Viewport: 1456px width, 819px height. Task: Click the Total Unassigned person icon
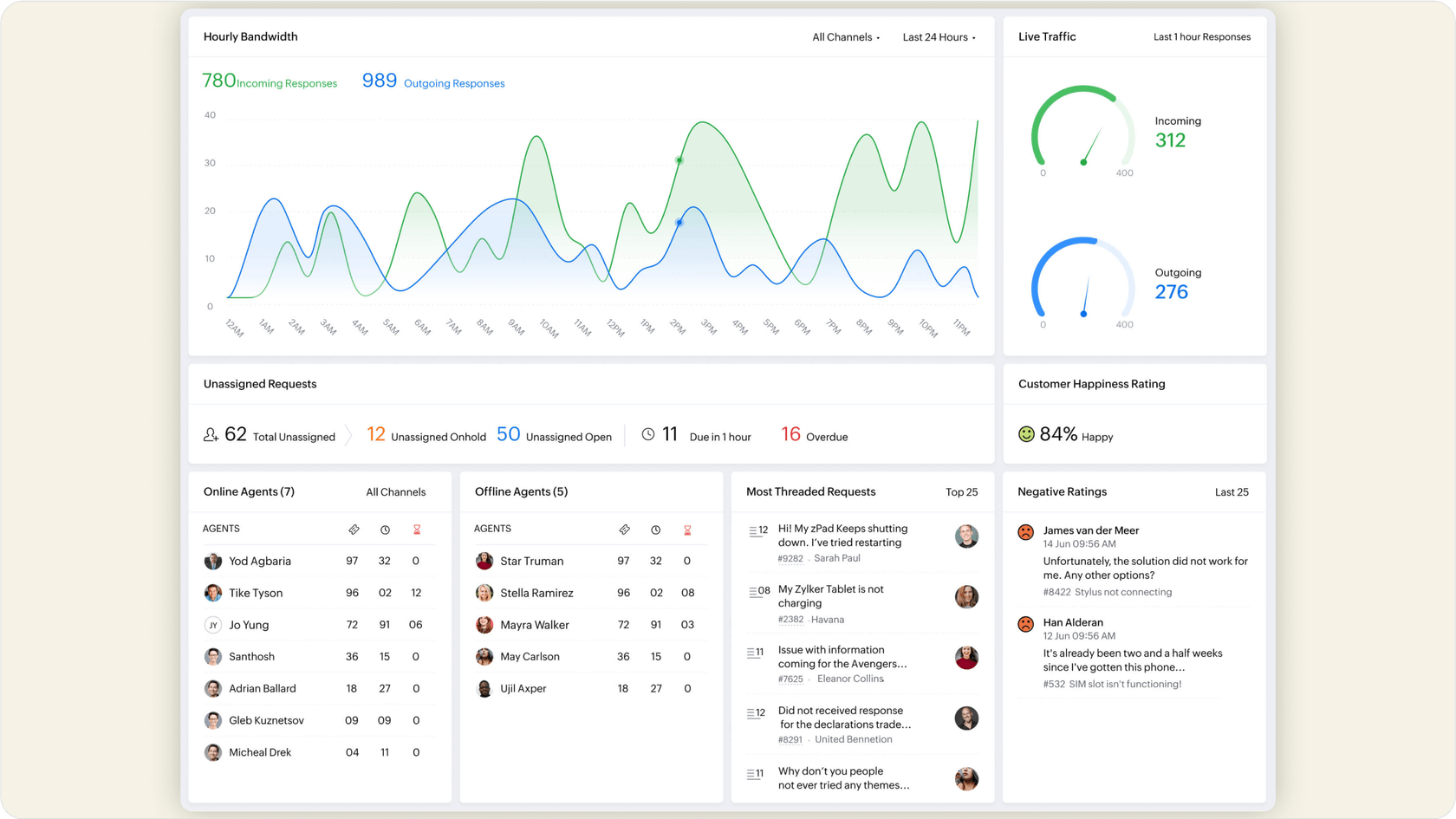point(211,435)
